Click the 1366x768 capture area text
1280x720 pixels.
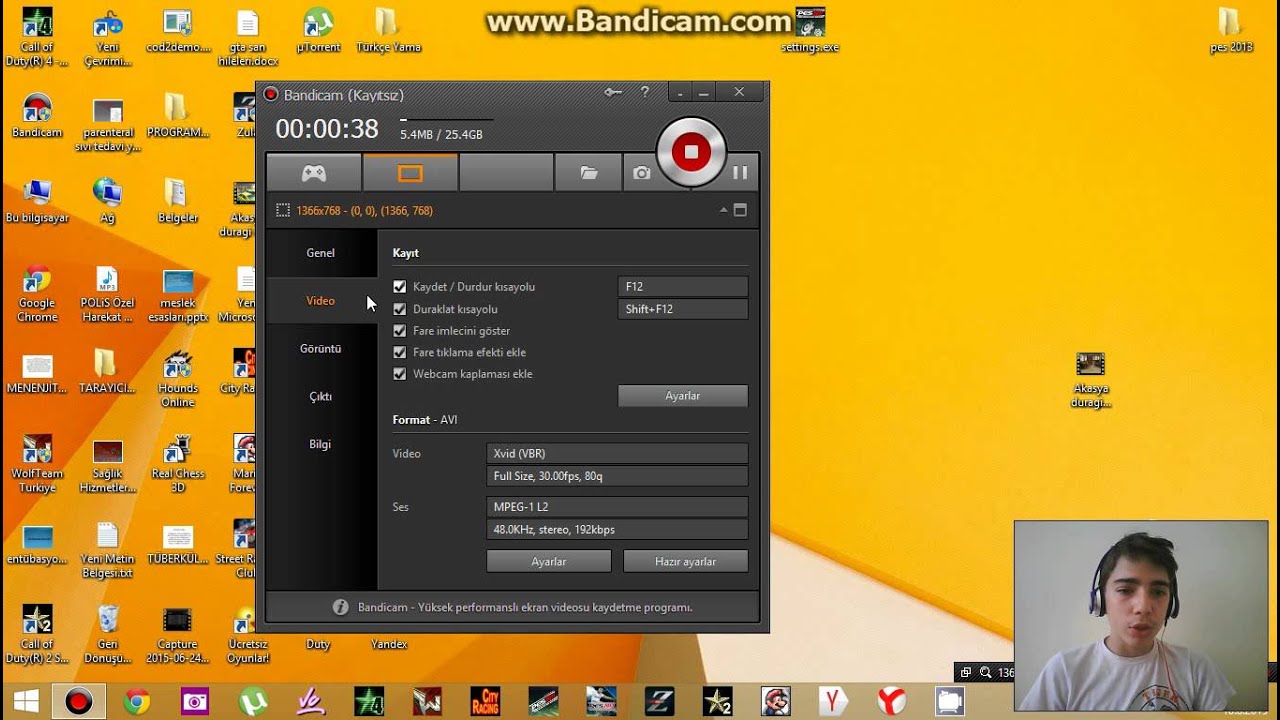(x=364, y=211)
